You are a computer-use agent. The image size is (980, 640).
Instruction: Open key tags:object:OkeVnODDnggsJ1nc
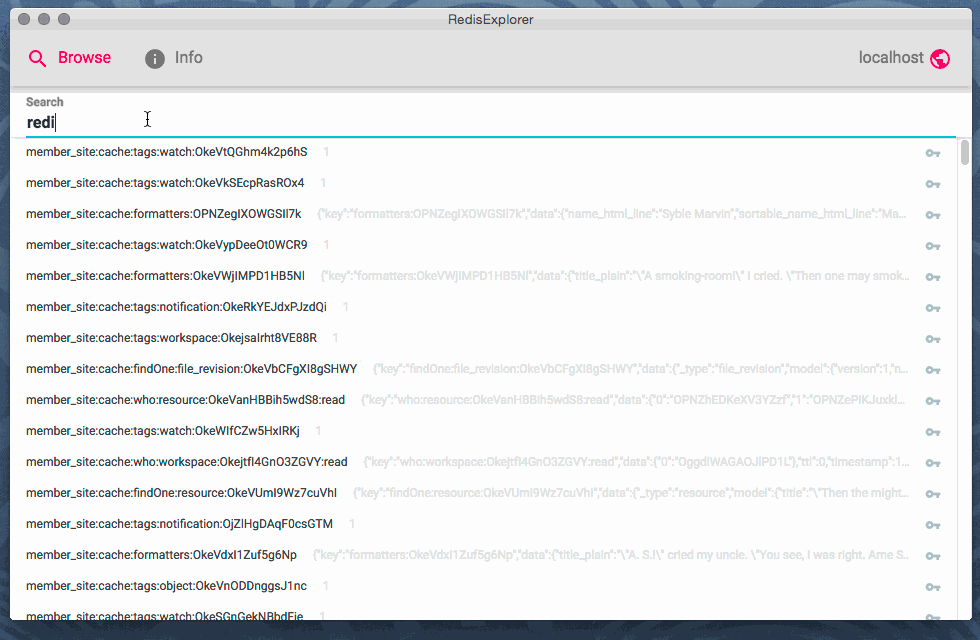click(x=166, y=586)
